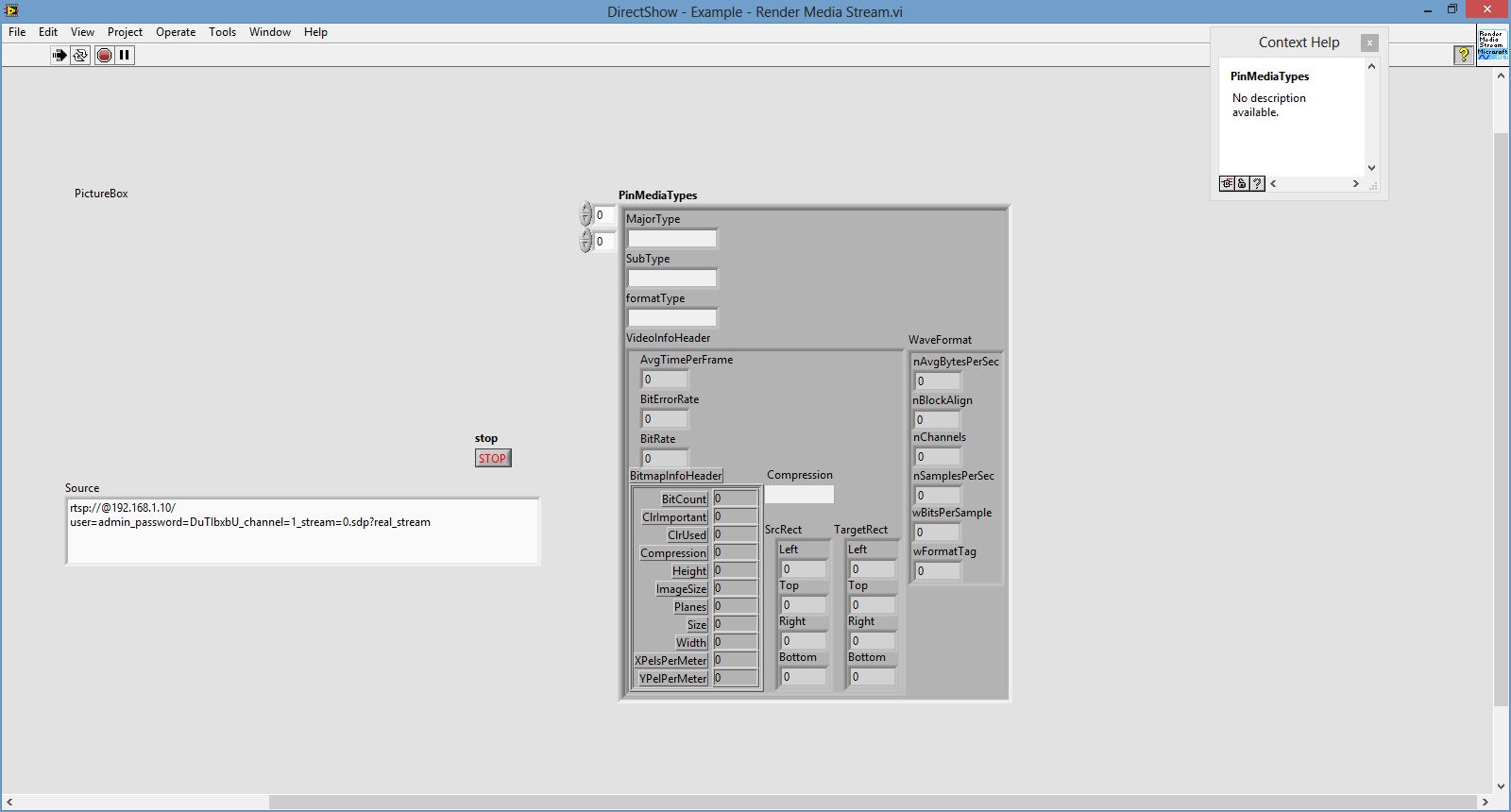Click the nAvgBytesPerSec value field

937,381
